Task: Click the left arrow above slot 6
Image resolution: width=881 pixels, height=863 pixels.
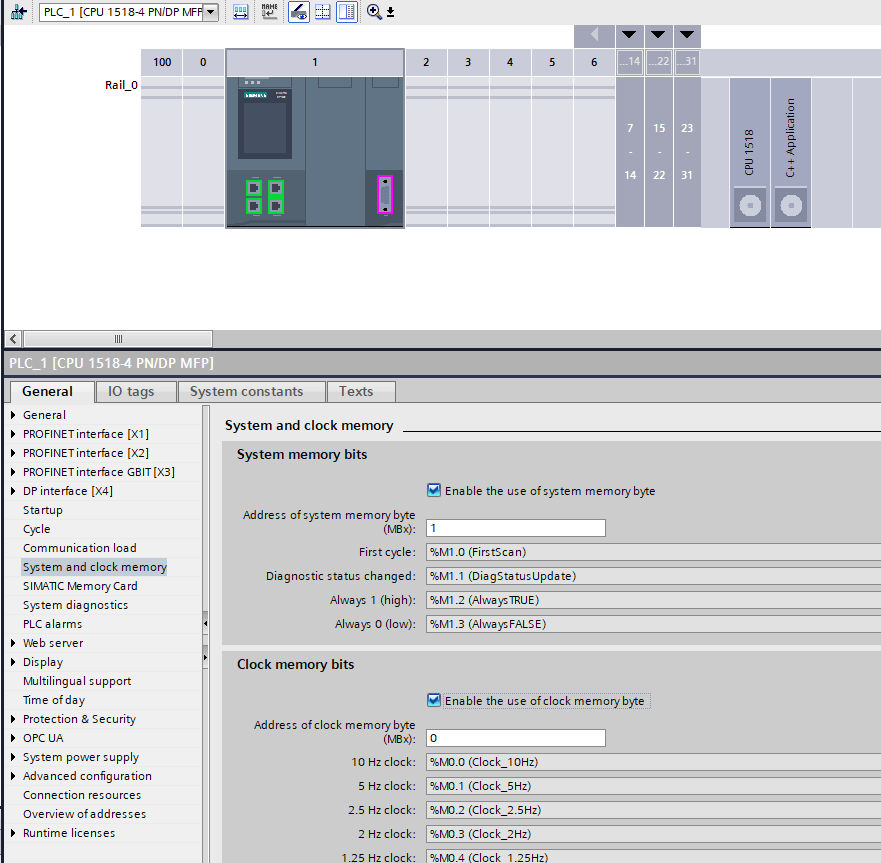Action: [x=594, y=35]
